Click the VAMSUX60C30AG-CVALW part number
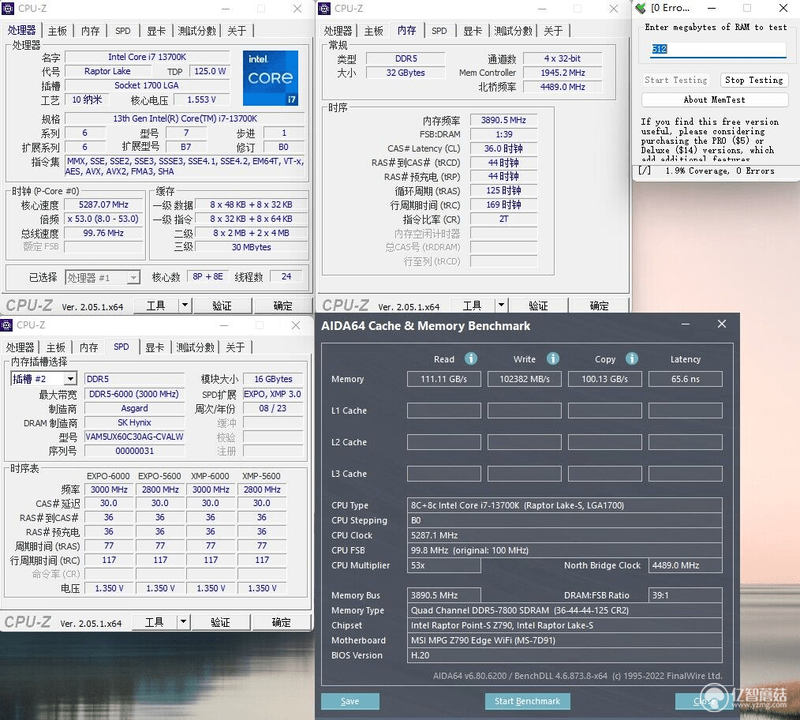Image resolution: width=800 pixels, height=720 pixels. click(134, 437)
